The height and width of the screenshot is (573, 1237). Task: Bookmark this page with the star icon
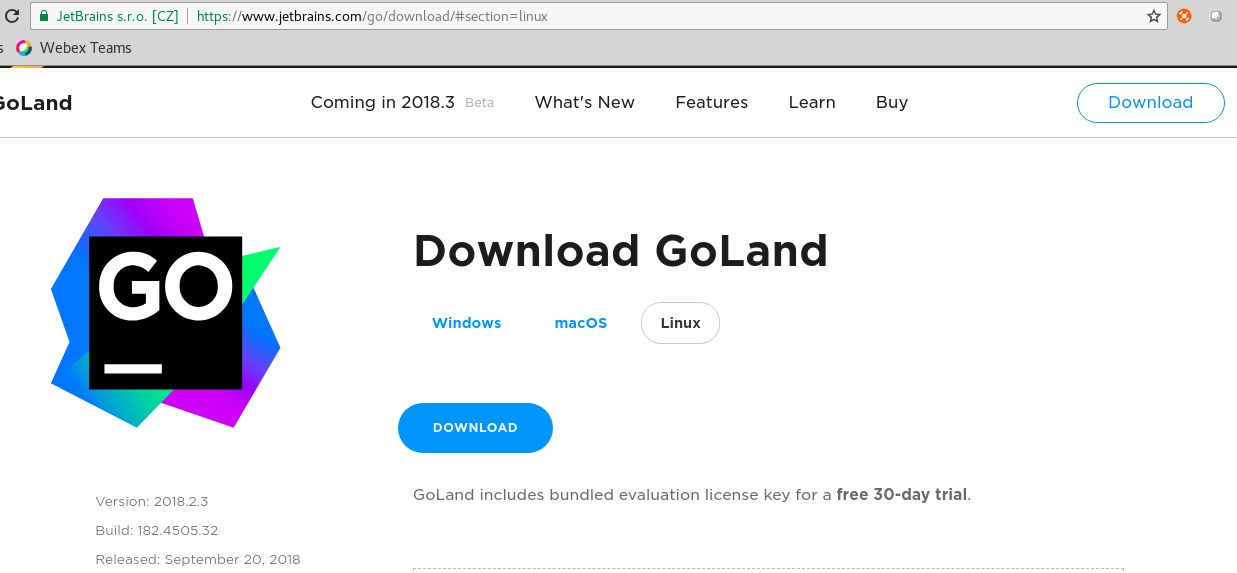tap(1153, 16)
